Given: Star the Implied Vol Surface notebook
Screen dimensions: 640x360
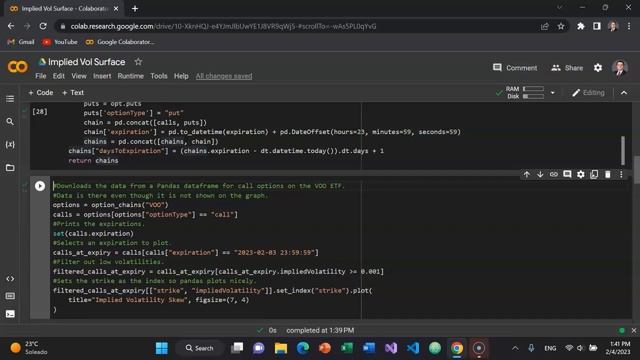Looking at the screenshot, I should [x=138, y=62].
